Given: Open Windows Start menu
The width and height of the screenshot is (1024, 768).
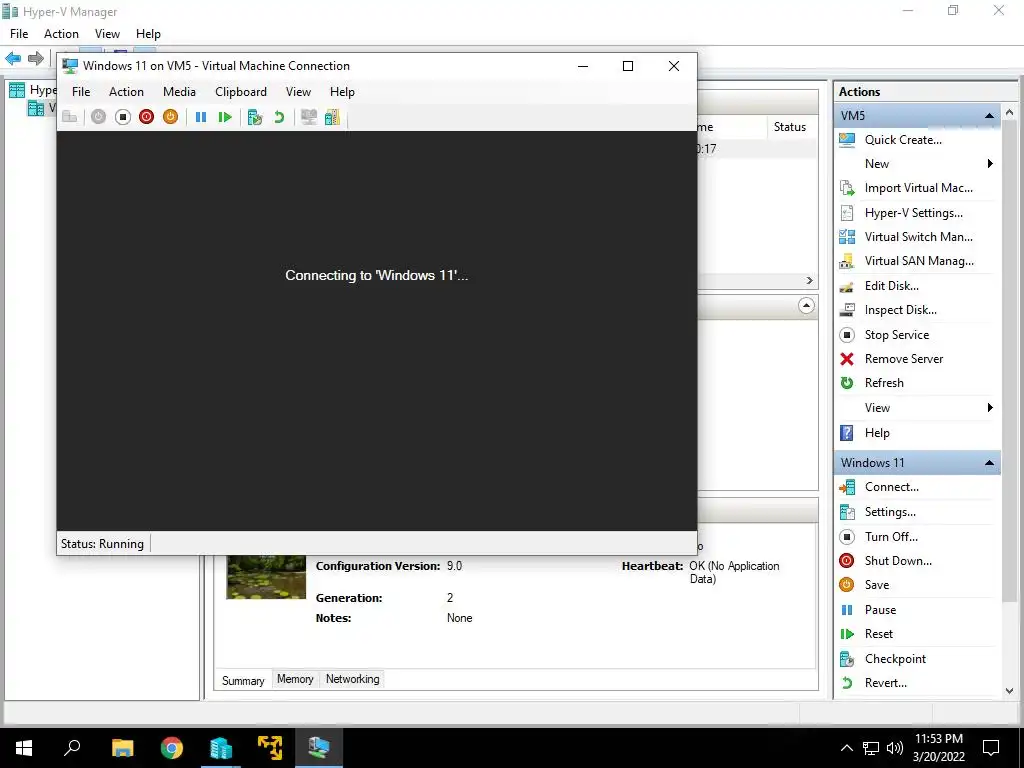Looking at the screenshot, I should click(x=24, y=748).
